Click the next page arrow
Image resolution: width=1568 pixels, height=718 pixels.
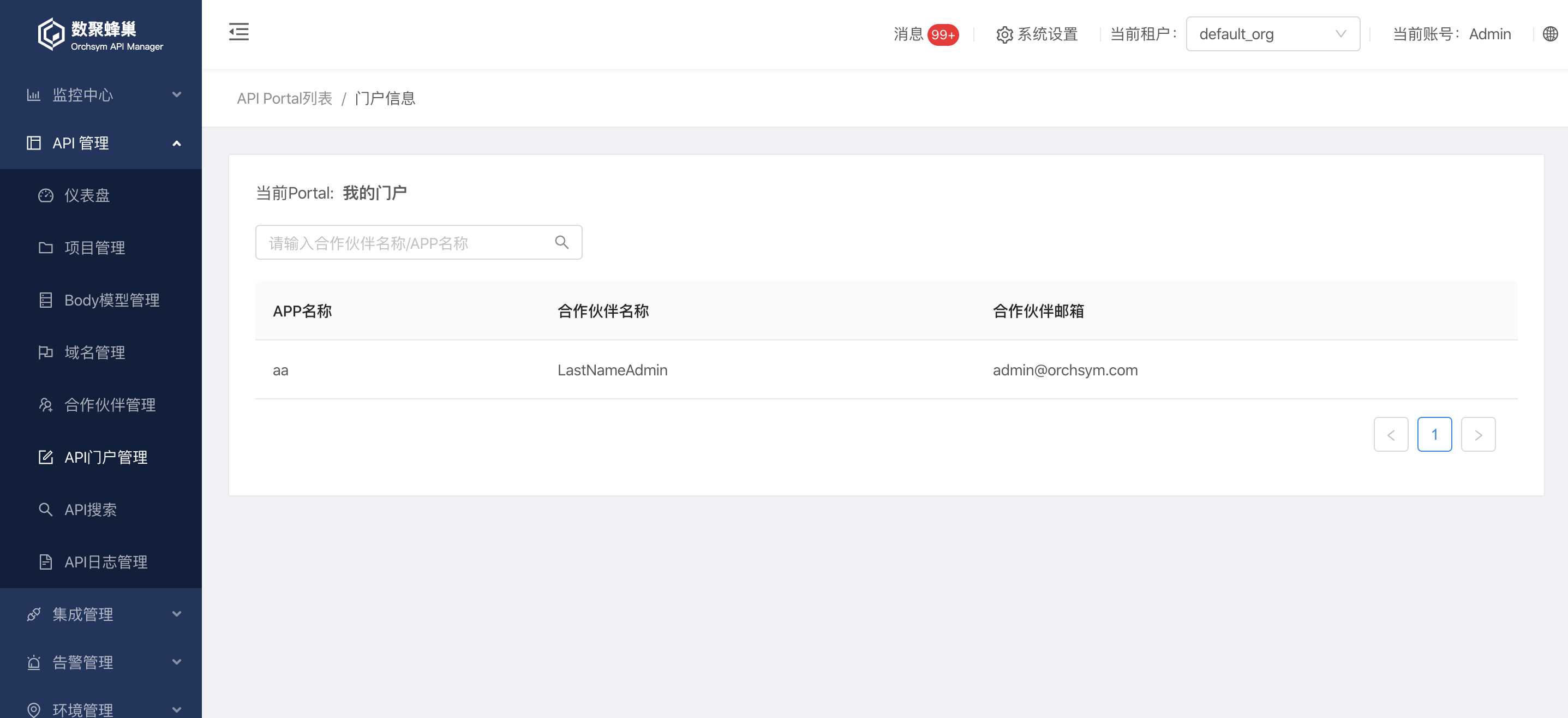coord(1478,434)
